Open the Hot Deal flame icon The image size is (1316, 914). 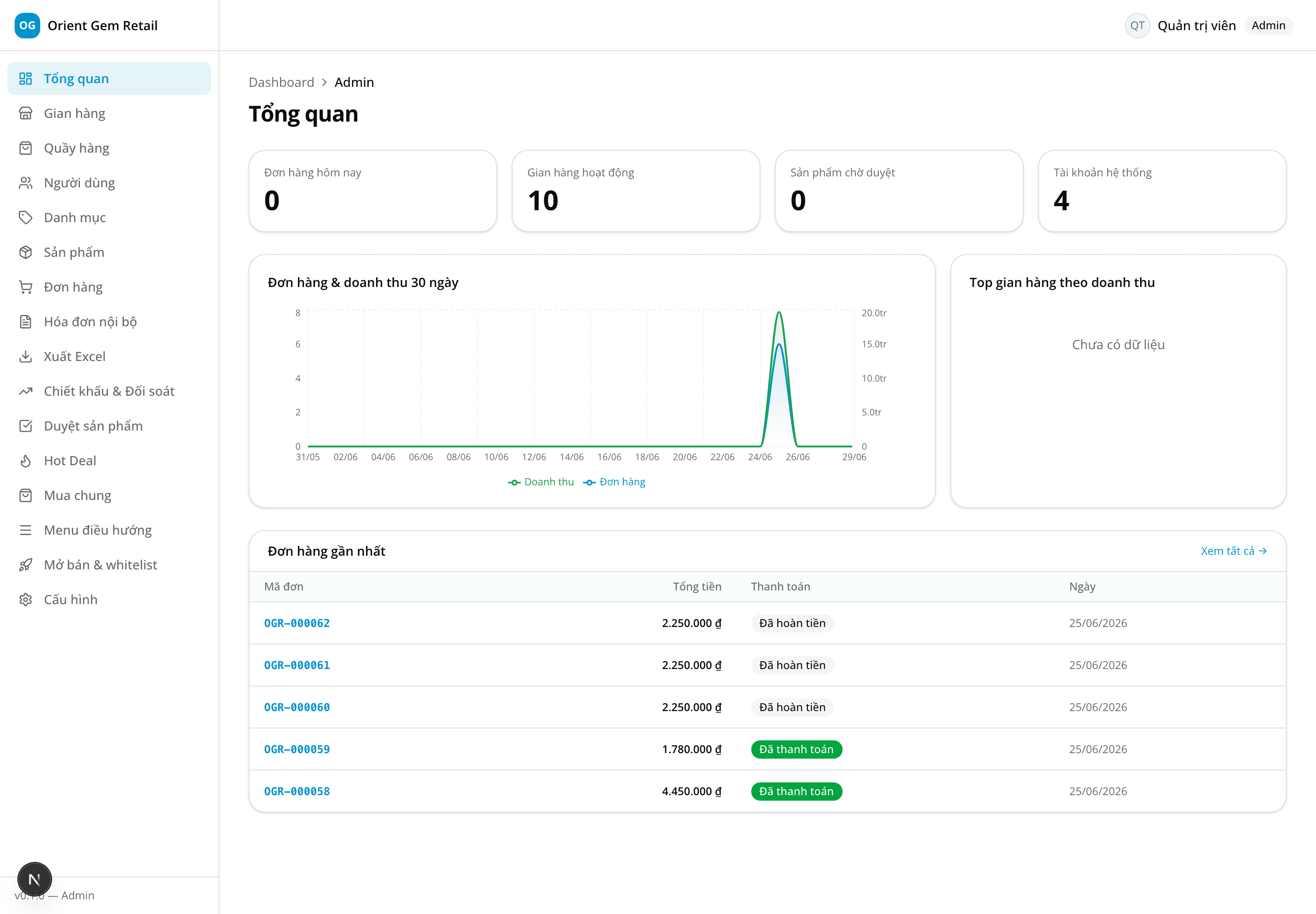click(25, 461)
